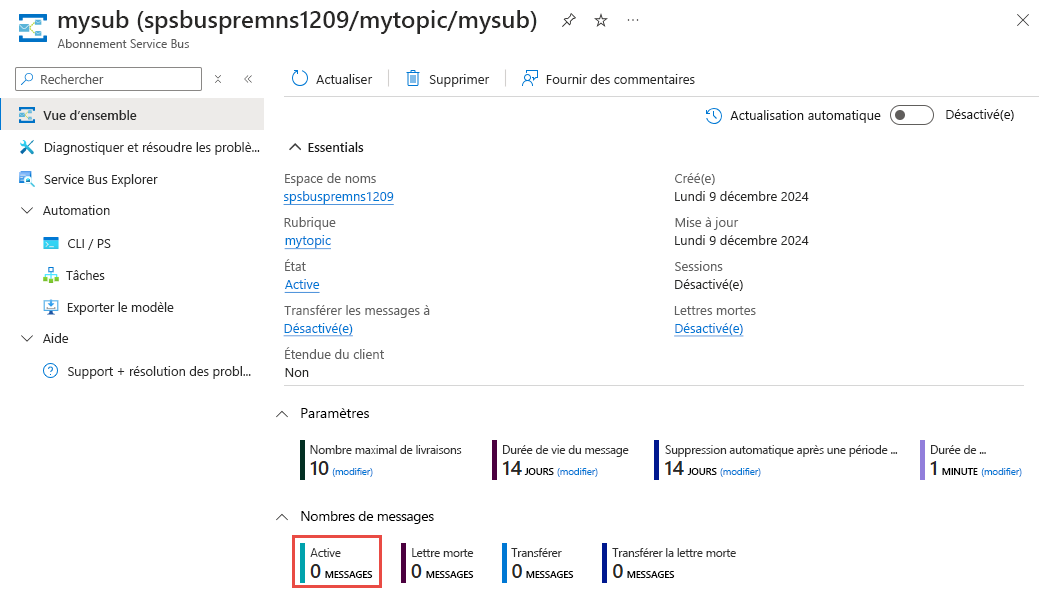Click the Abonnement Service Bus subtitle

[x=123, y=44]
